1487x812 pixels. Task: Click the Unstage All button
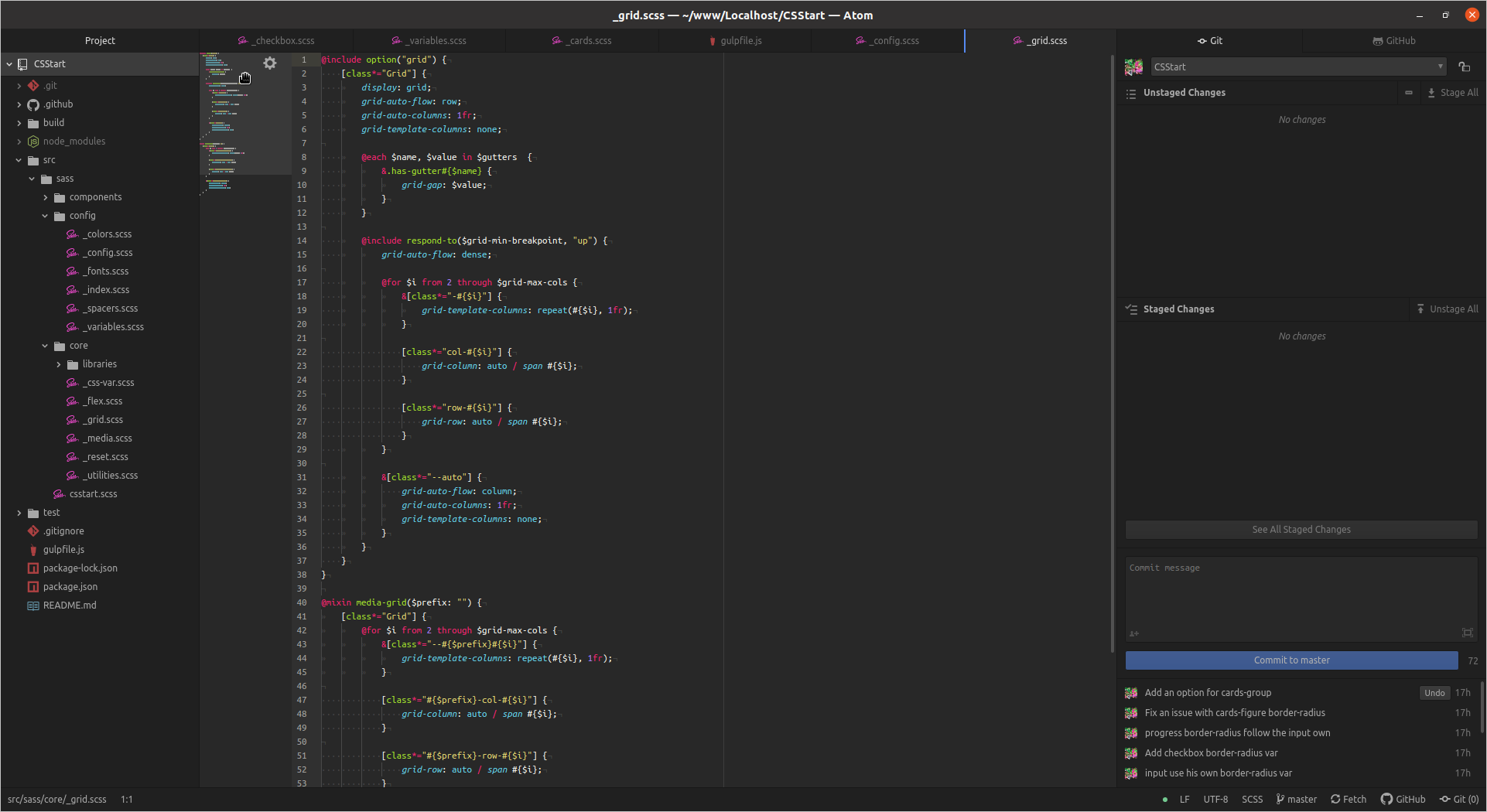(1447, 309)
